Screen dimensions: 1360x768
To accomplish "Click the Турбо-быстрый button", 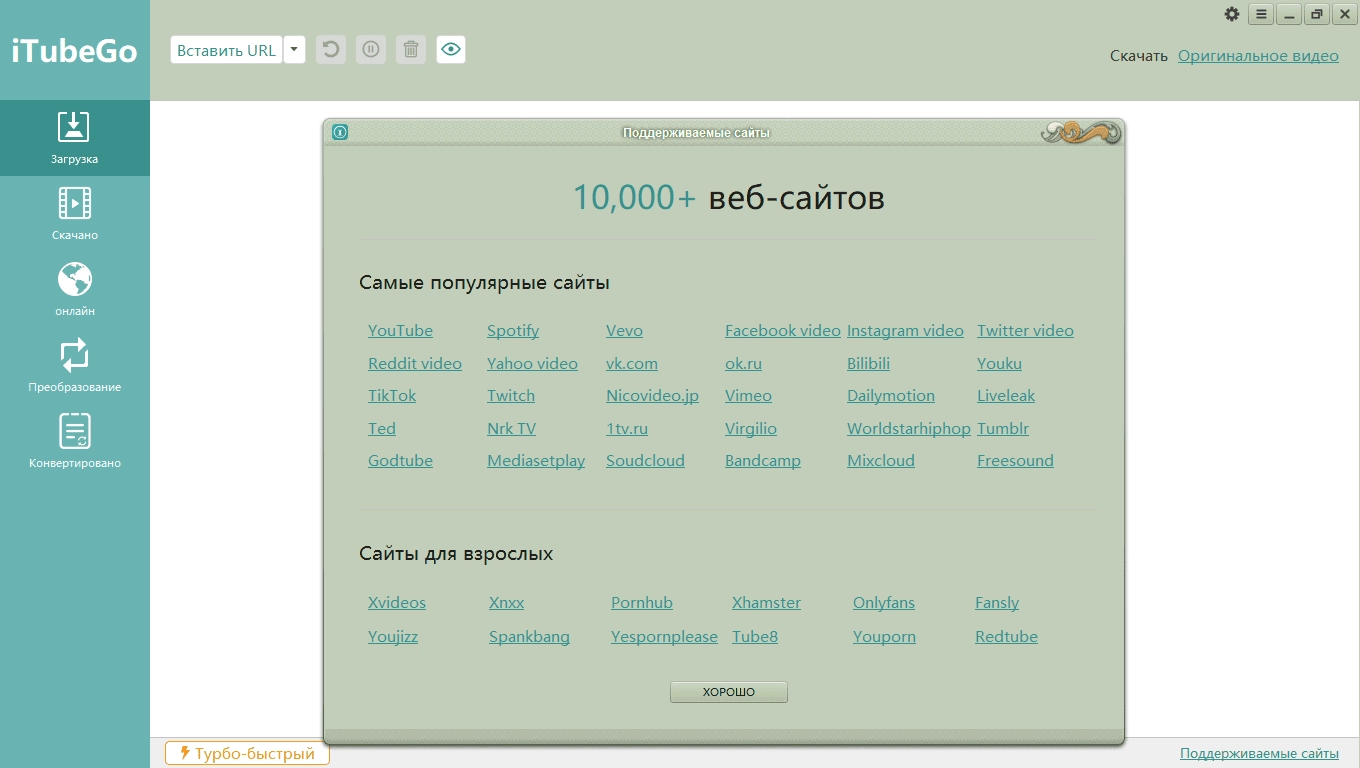I will (247, 754).
